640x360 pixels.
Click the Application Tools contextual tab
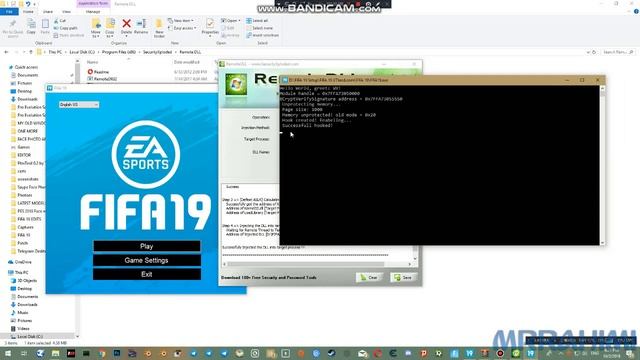[x=93, y=4]
